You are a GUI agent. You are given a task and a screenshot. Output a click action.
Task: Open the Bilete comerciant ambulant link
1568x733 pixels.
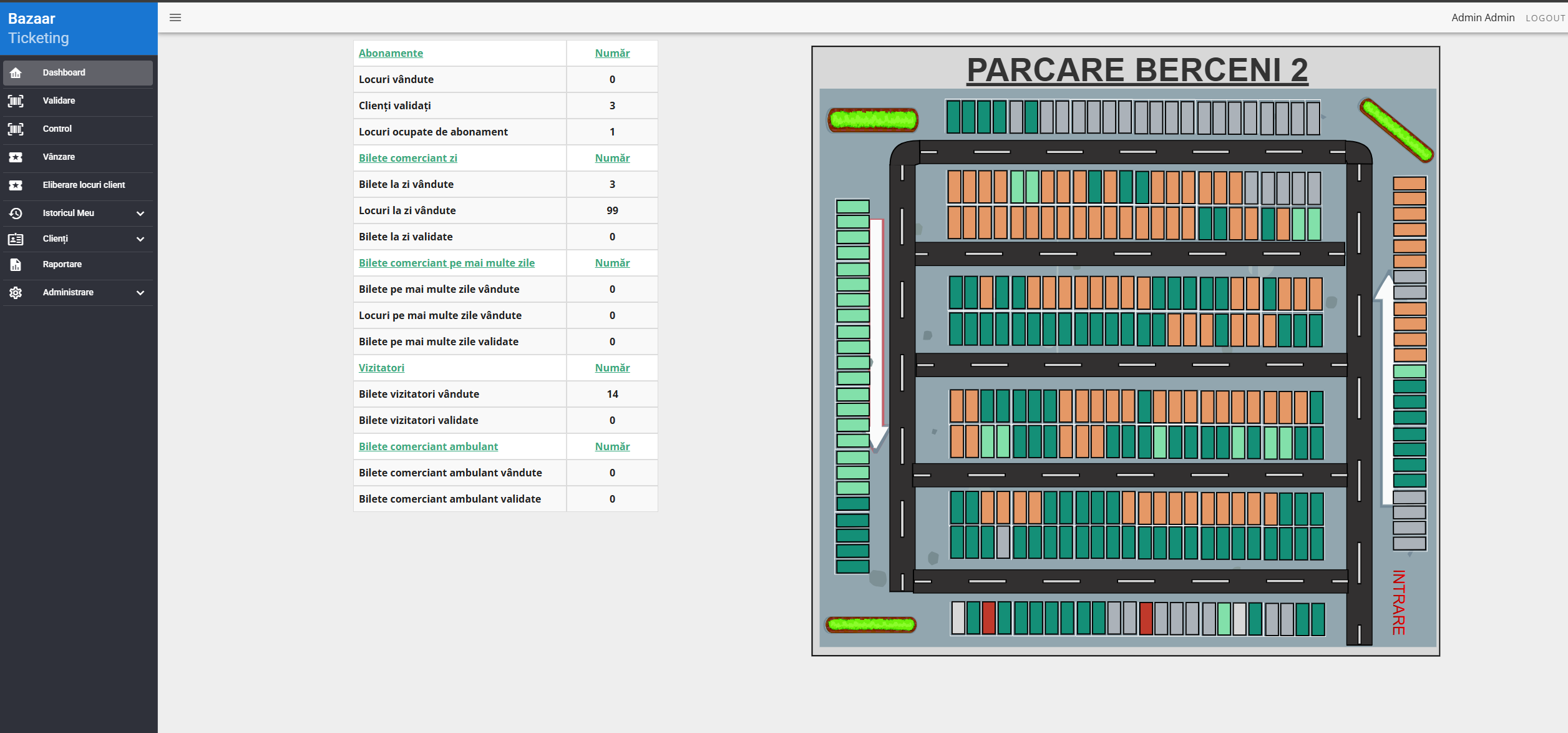[x=428, y=446]
